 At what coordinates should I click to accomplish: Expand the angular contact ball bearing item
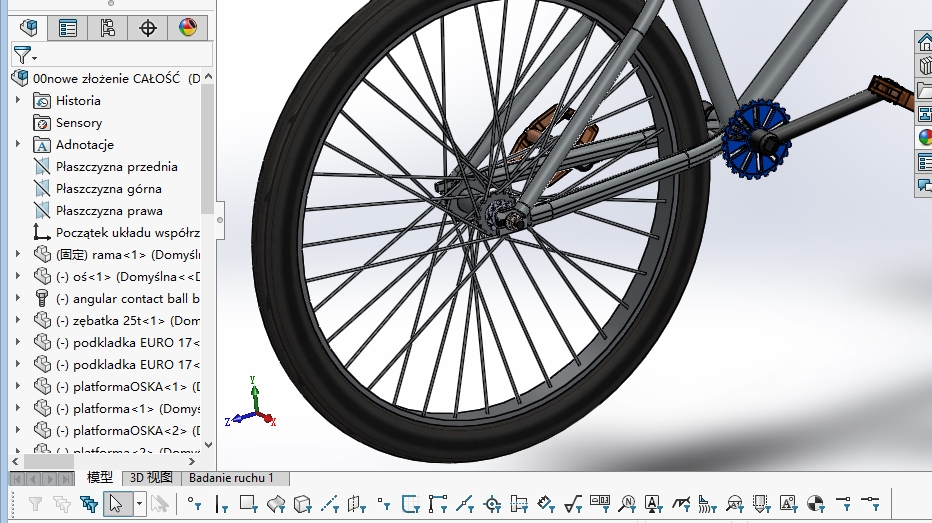(x=18, y=298)
